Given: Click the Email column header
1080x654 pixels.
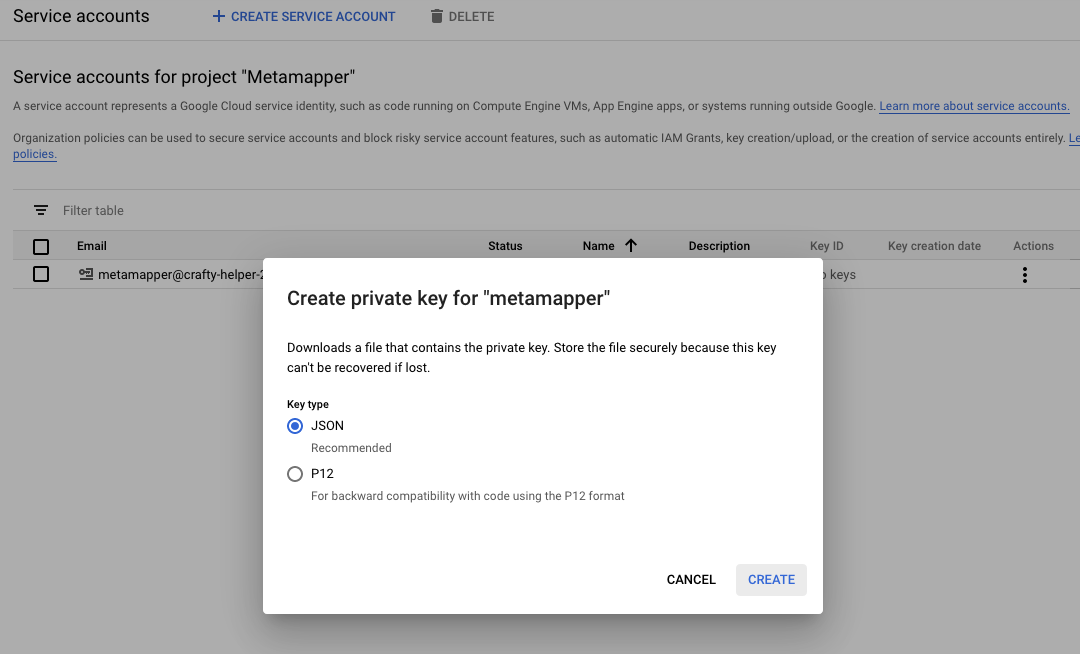Looking at the screenshot, I should tap(92, 246).
